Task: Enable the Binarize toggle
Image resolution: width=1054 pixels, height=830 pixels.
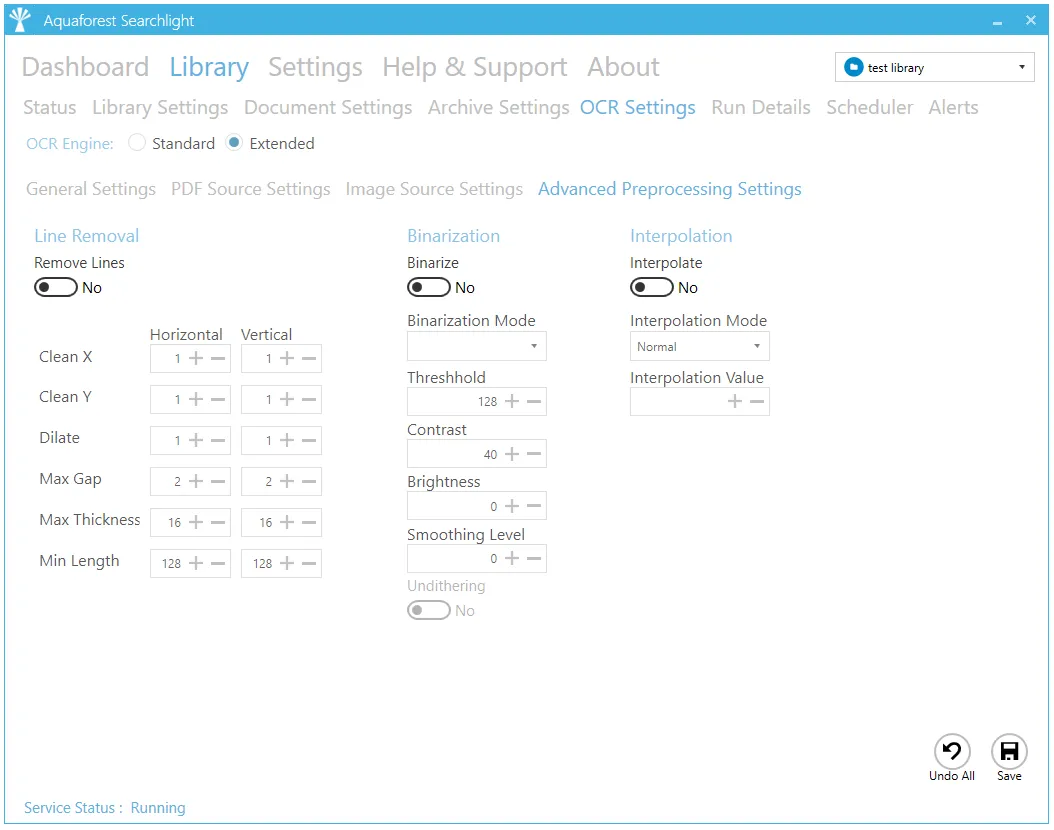Action: tap(429, 288)
